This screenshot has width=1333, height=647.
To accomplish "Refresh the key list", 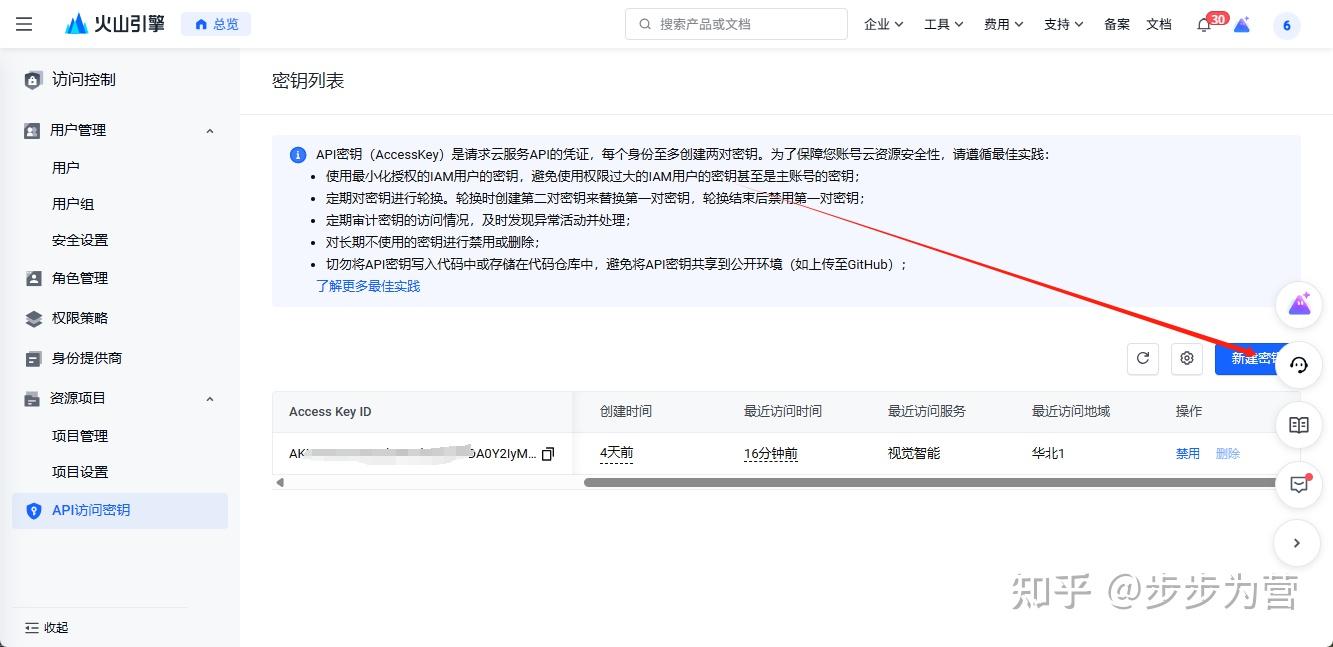I will 1143,358.
